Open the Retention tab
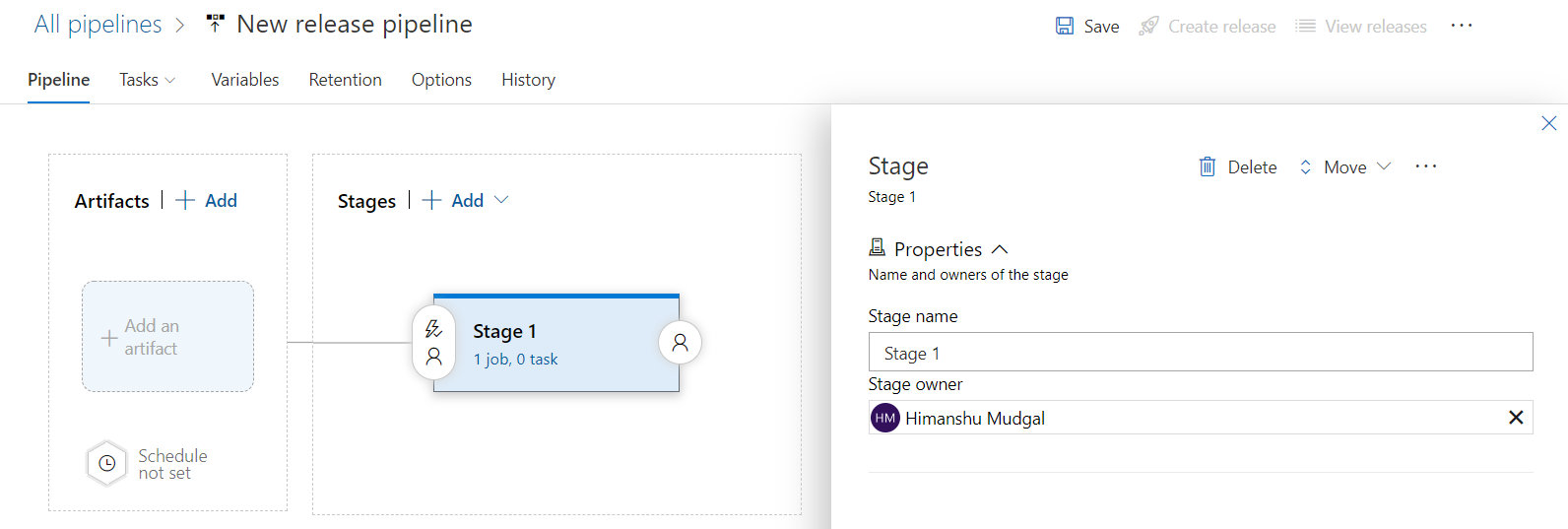 pyautogui.click(x=345, y=80)
